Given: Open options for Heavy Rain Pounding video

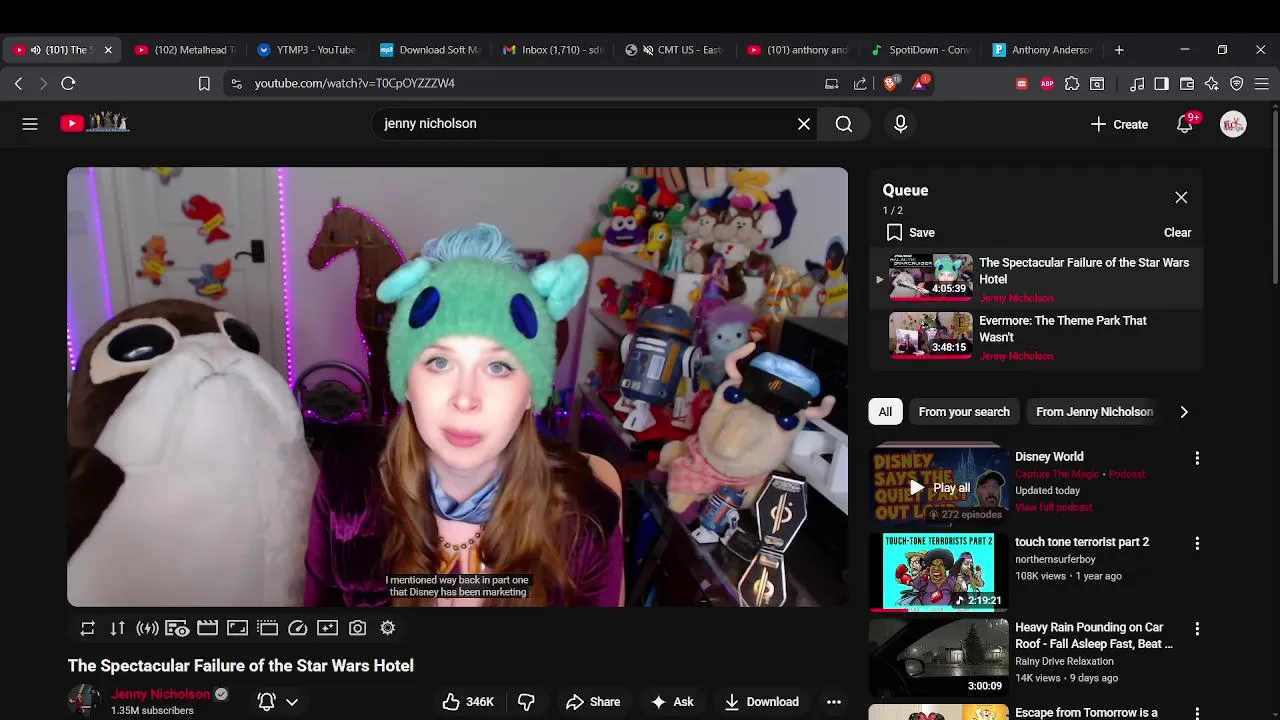Looking at the screenshot, I should click(1197, 629).
